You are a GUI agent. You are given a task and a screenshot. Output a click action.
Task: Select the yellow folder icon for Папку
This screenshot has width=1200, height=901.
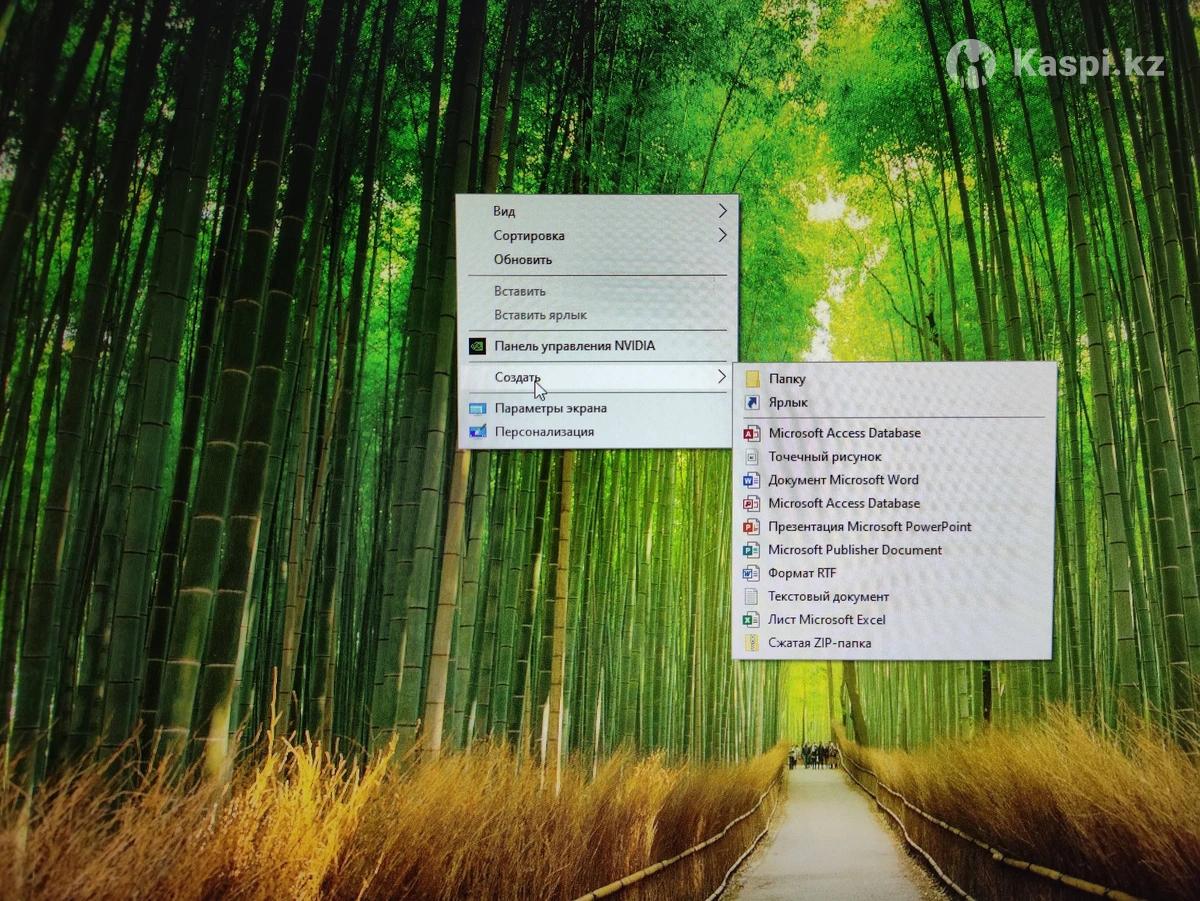click(752, 379)
